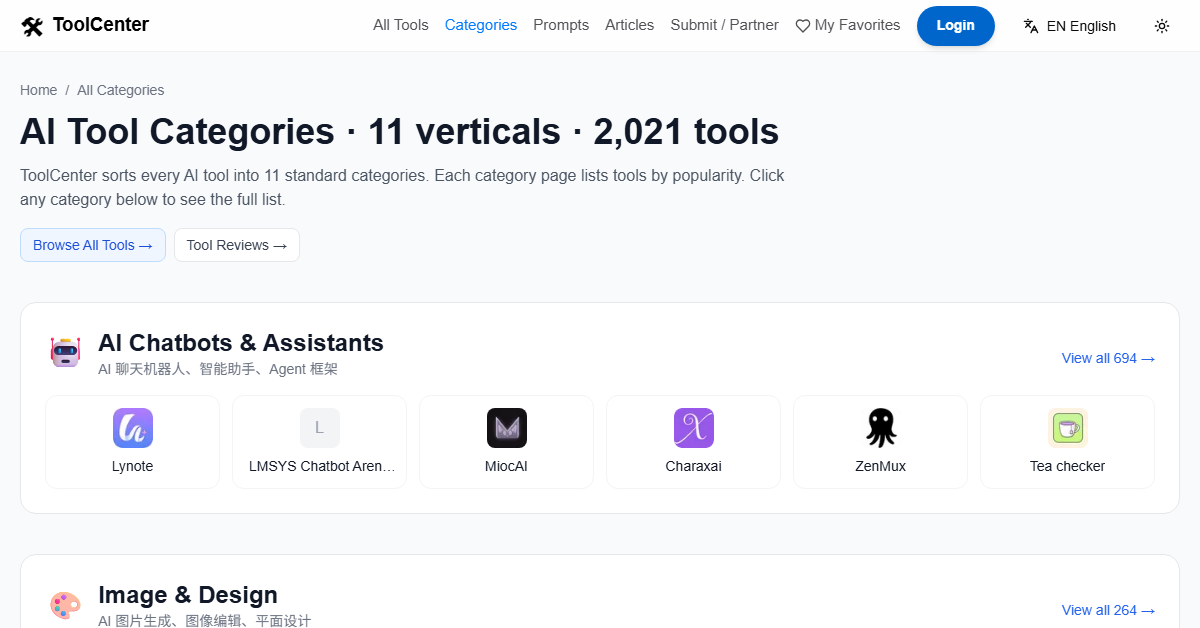Click the Lynote tool name label
This screenshot has width=1200, height=628.
pos(133,466)
